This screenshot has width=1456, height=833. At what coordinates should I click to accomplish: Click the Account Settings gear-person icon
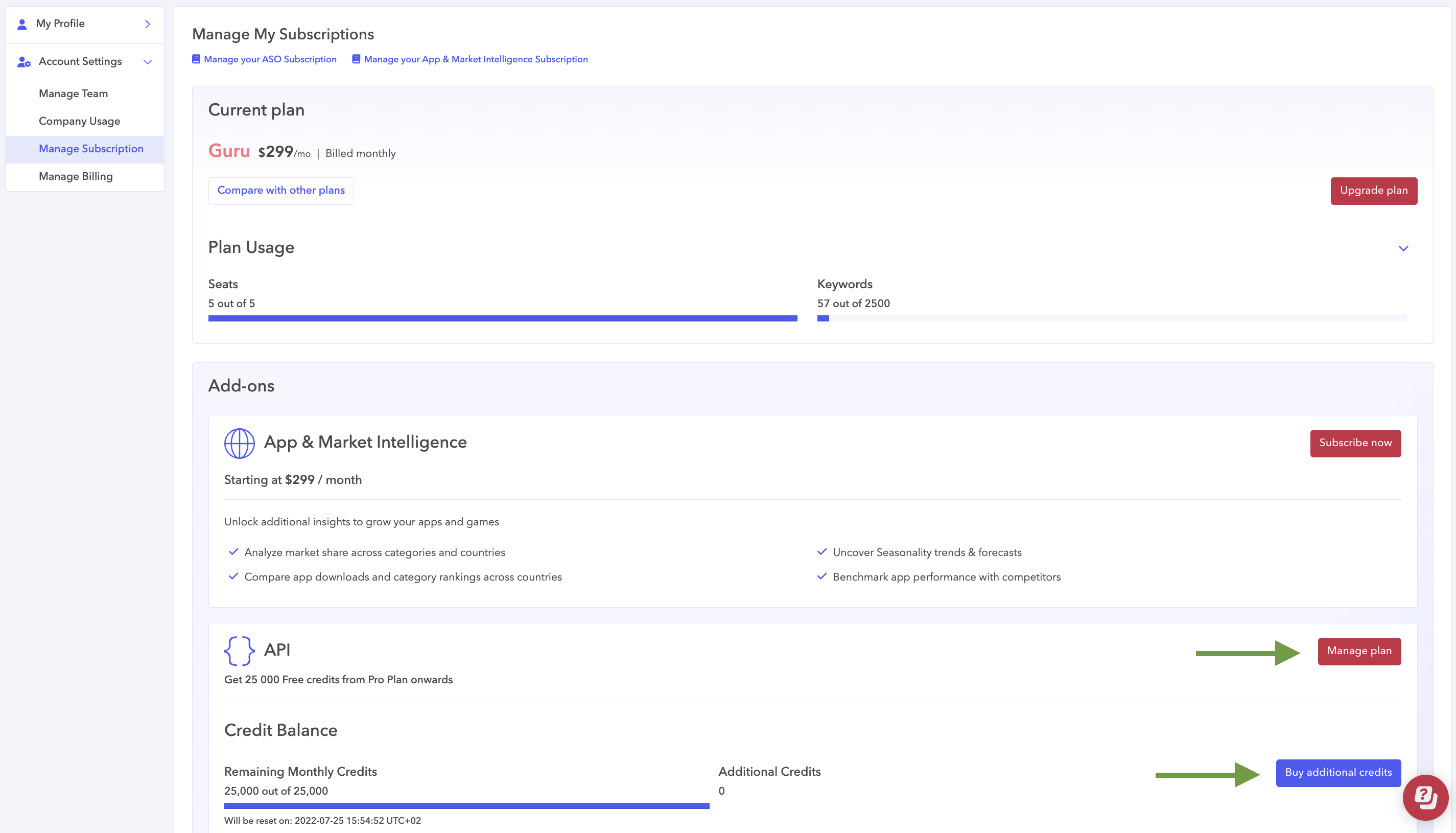point(24,62)
